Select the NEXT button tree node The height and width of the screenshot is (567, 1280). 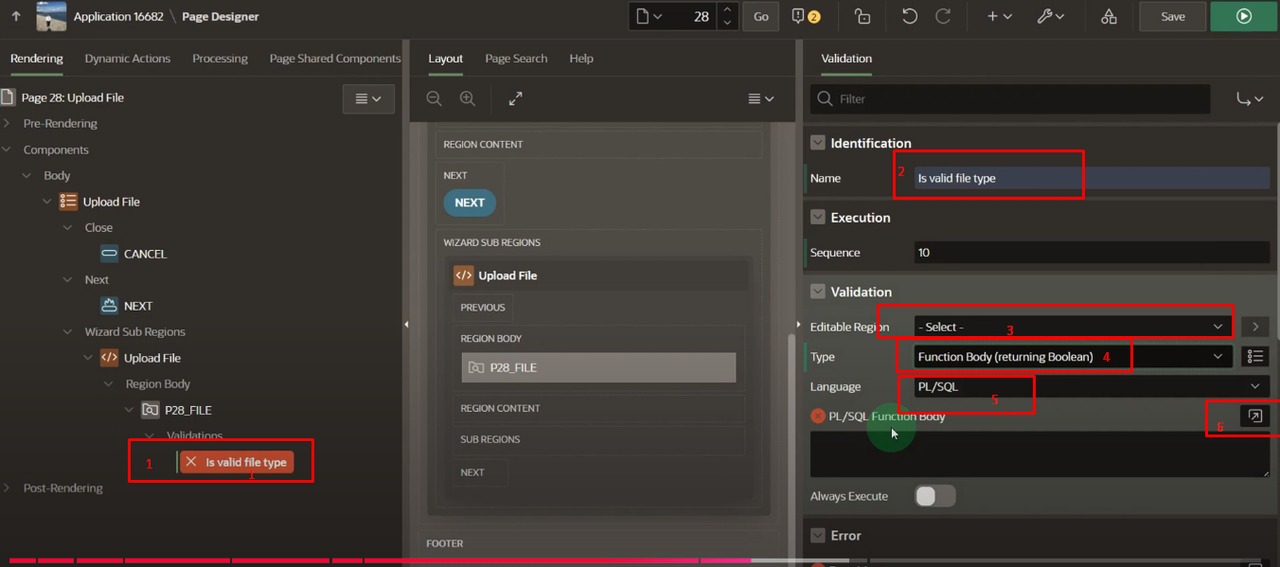pos(138,306)
